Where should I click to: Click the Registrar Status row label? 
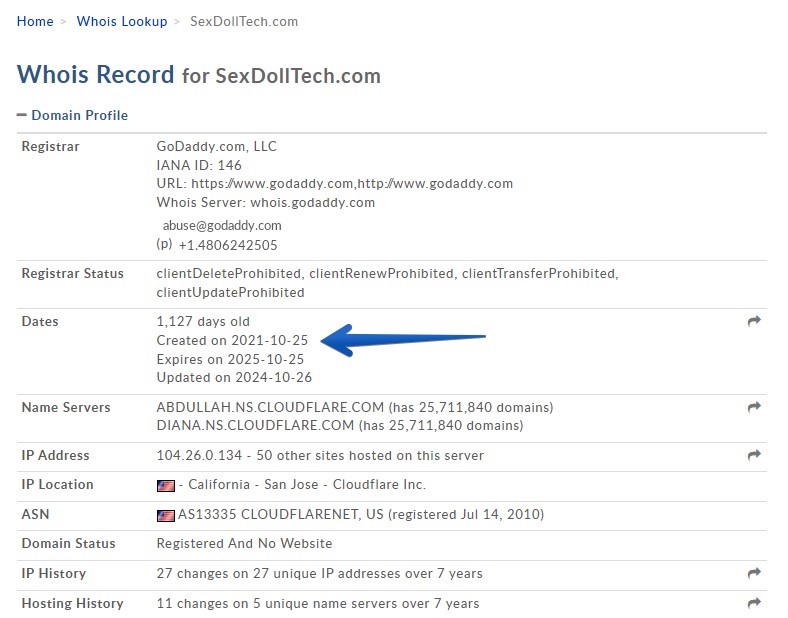coord(72,273)
